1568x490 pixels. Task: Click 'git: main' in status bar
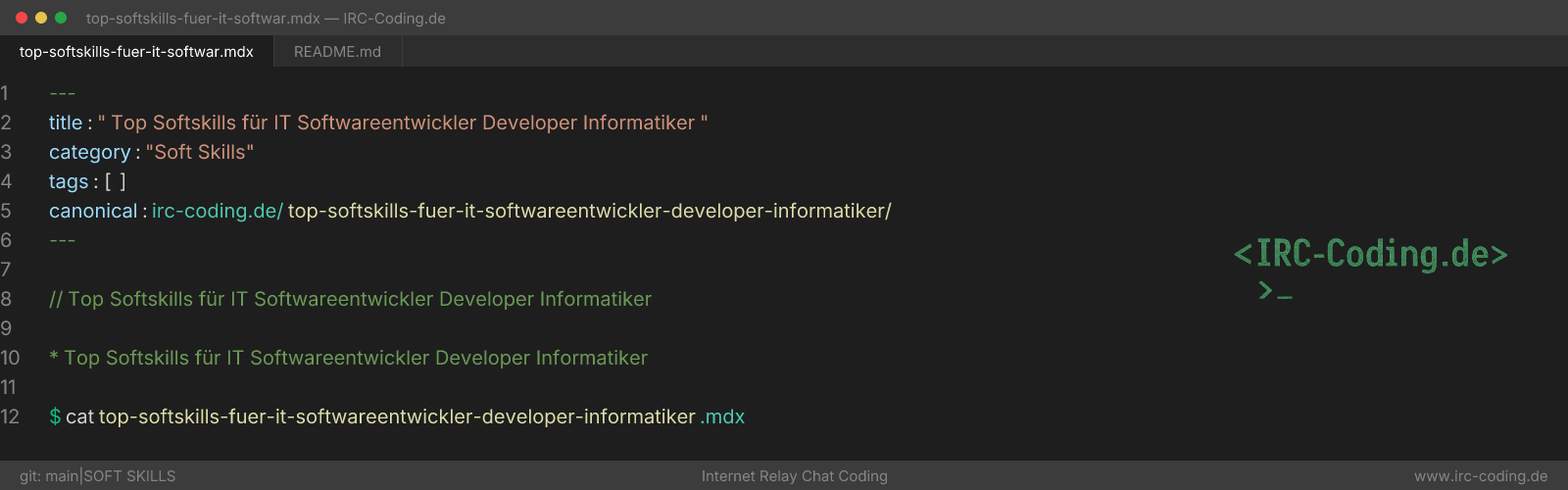[49, 476]
